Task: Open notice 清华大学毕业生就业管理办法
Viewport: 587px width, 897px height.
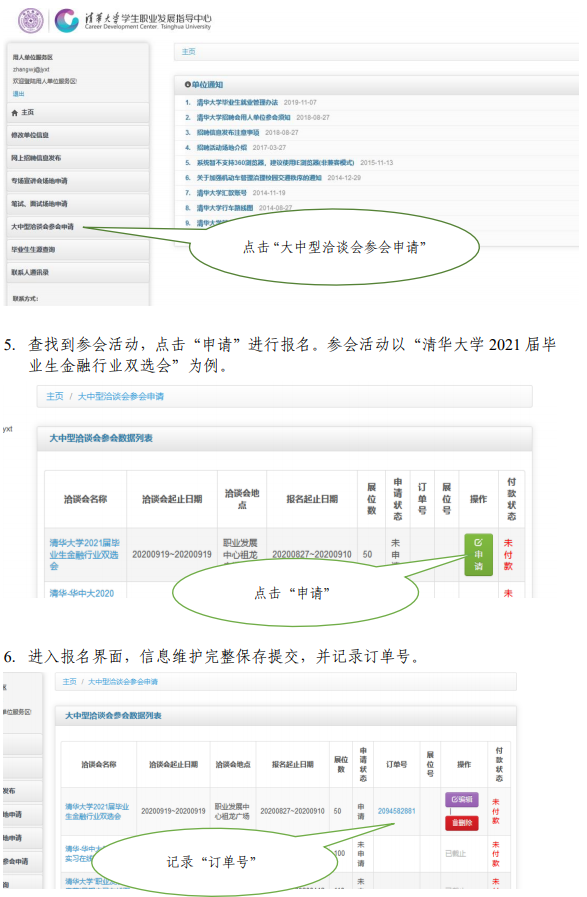Action: tap(237, 102)
